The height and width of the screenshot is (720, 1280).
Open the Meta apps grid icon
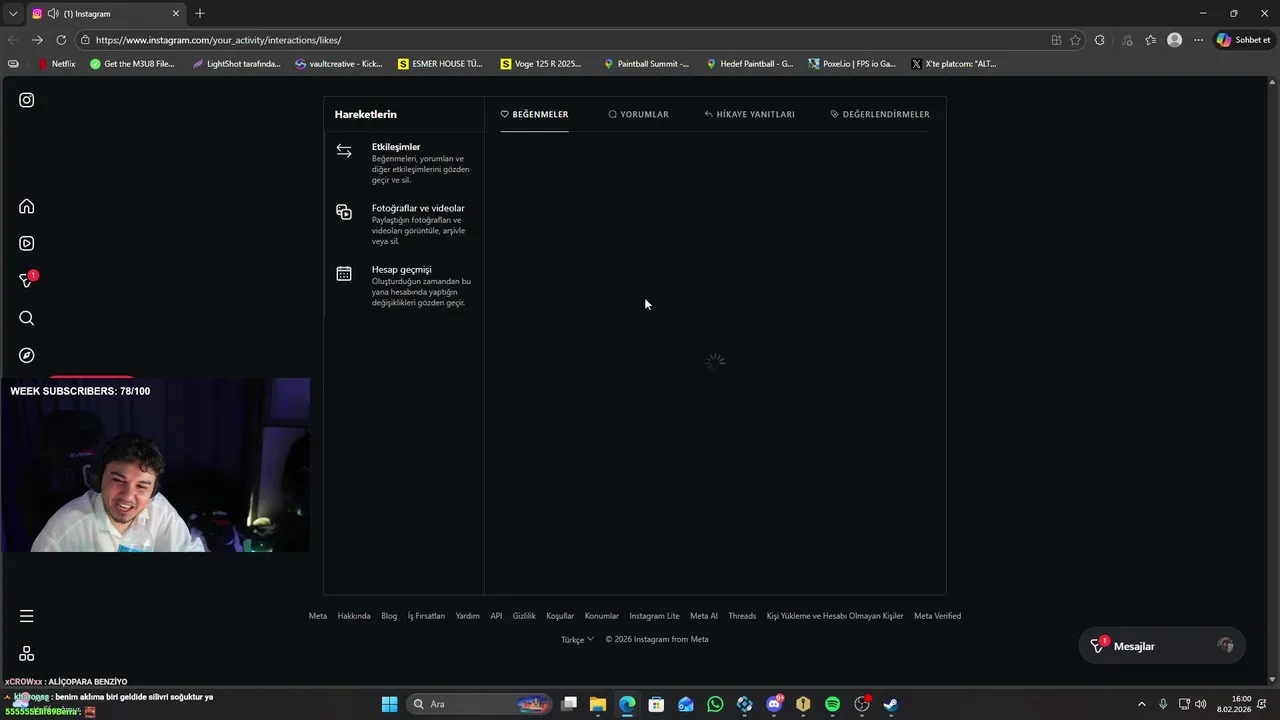[x=27, y=653]
